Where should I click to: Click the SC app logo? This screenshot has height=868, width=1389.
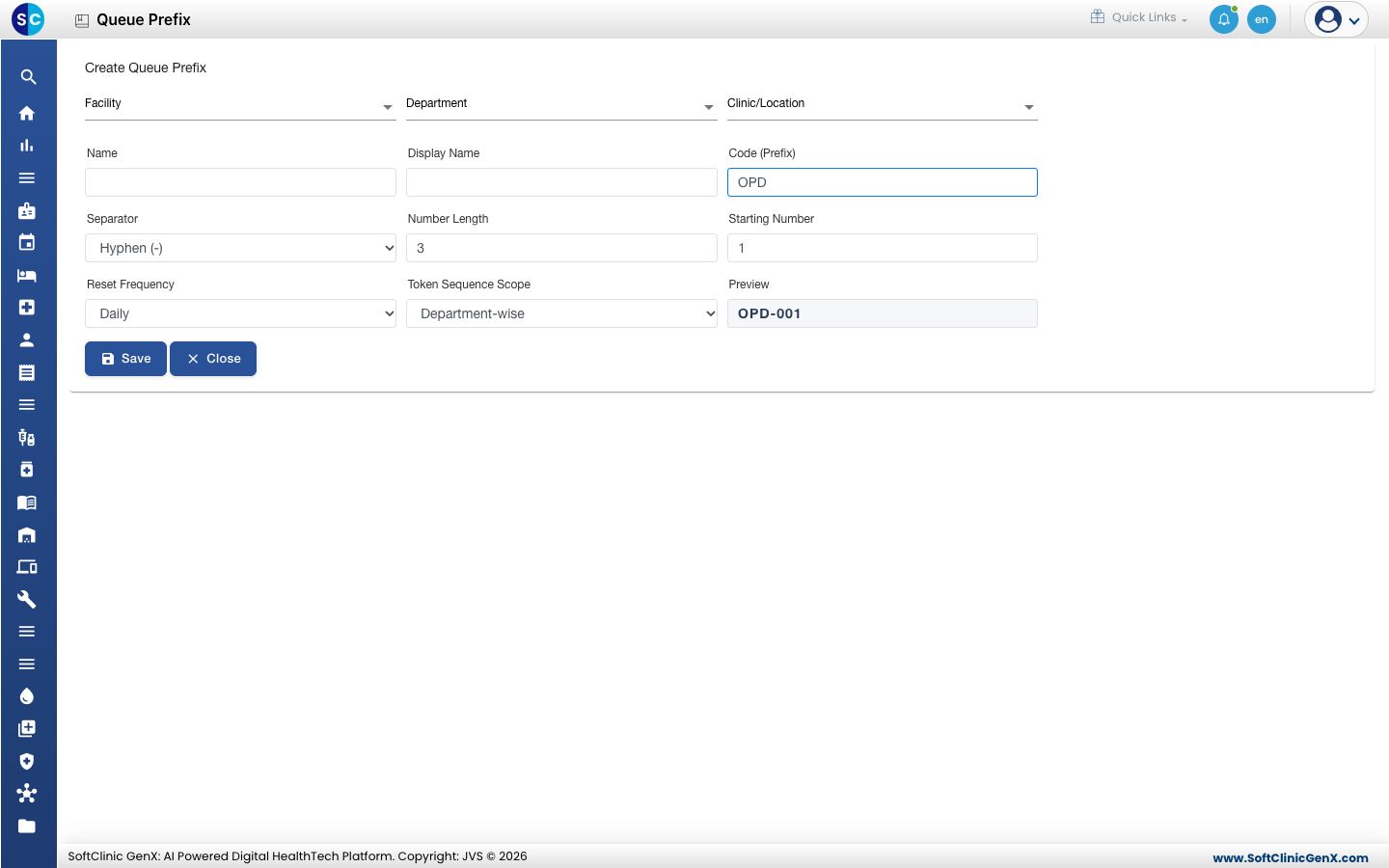click(29, 18)
